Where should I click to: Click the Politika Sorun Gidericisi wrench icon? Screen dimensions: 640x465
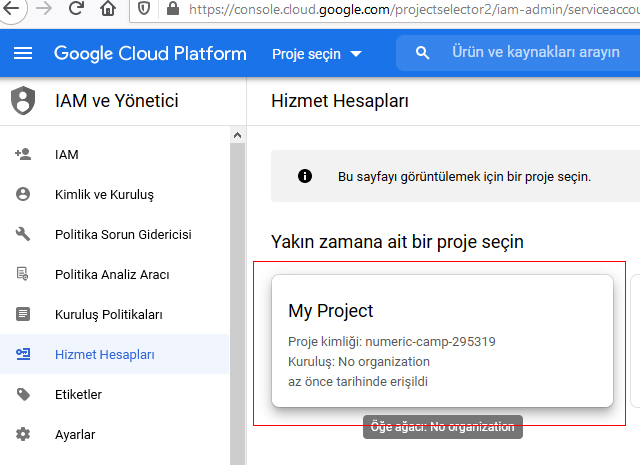click(23, 234)
